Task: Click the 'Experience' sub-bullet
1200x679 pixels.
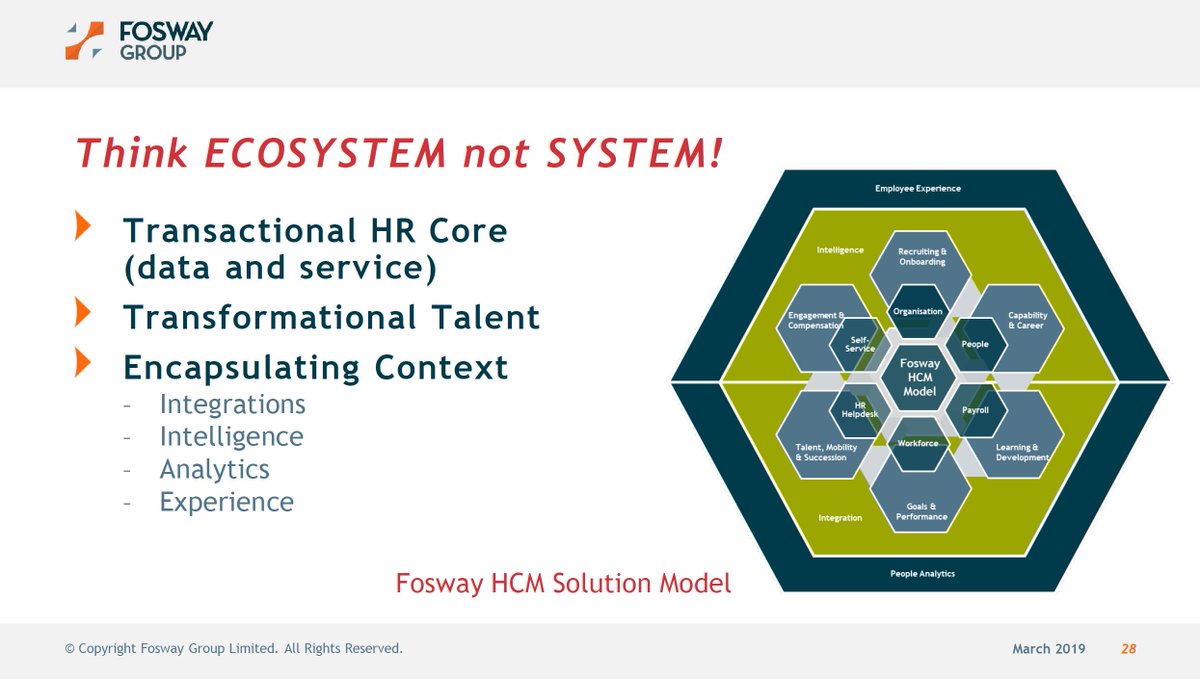Action: tap(226, 501)
